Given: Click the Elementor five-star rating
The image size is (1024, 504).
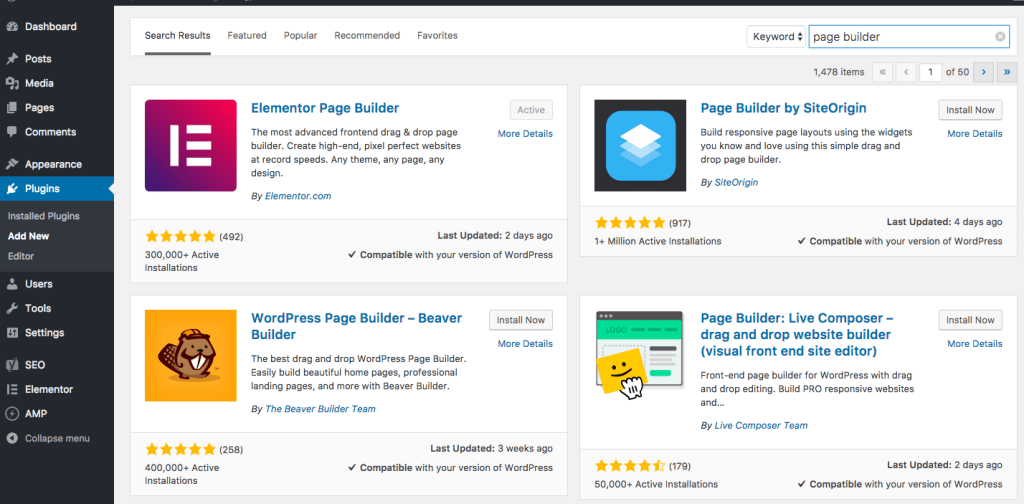Looking at the screenshot, I should pyautogui.click(x=180, y=236).
